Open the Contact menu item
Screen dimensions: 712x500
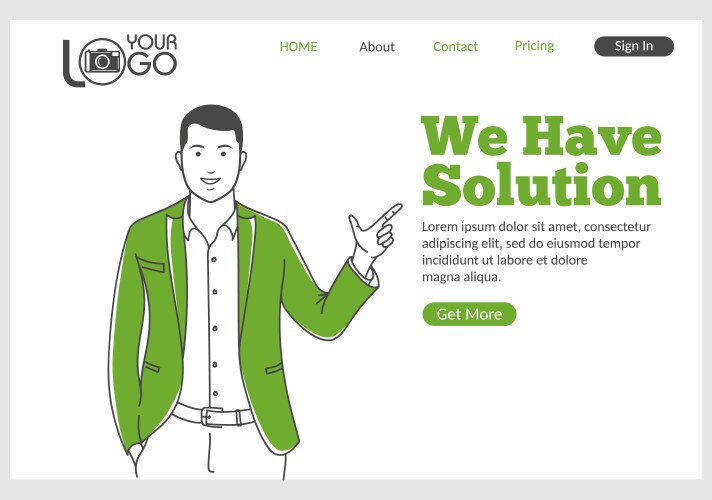[x=455, y=46]
